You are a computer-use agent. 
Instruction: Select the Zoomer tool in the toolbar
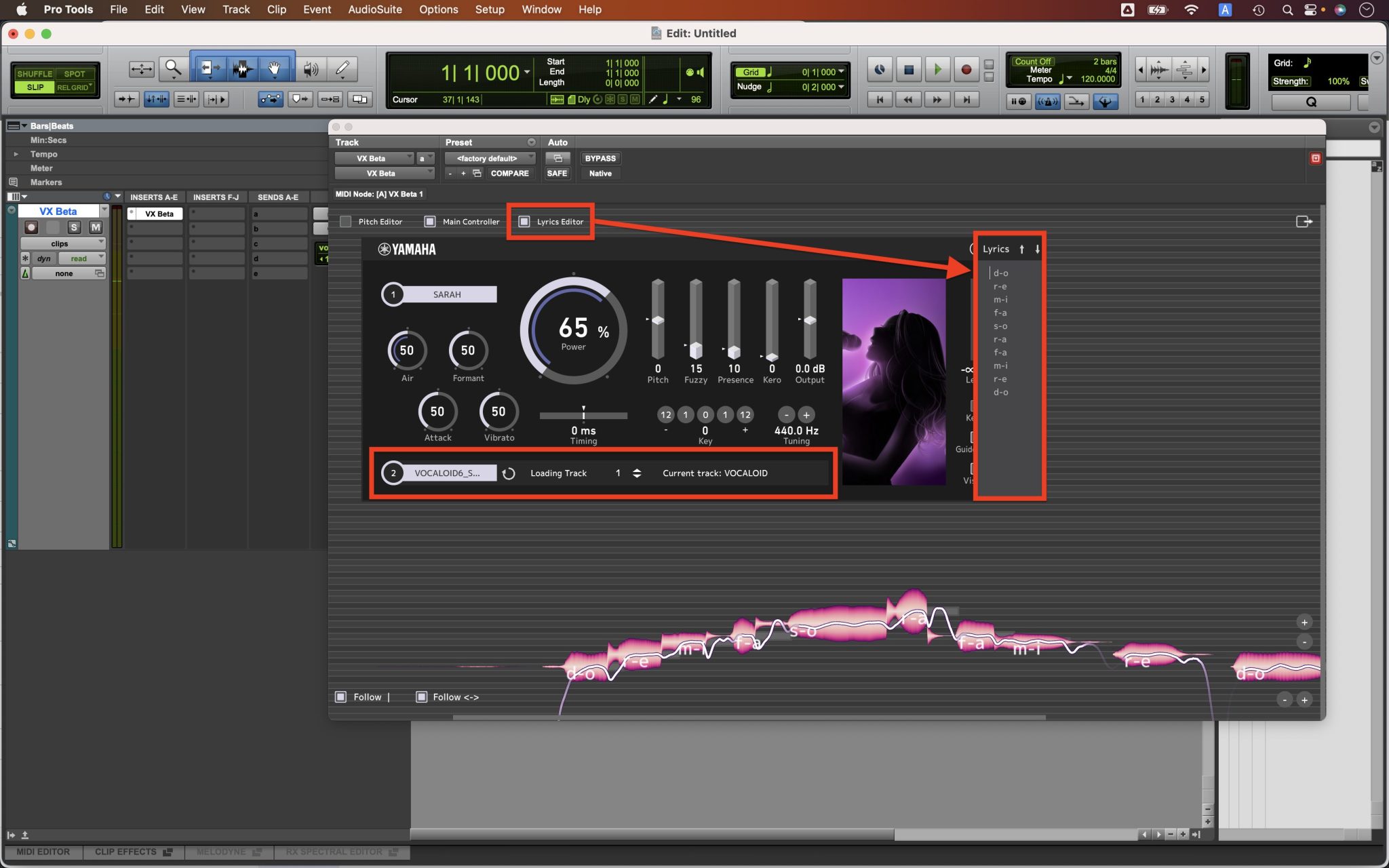point(173,68)
